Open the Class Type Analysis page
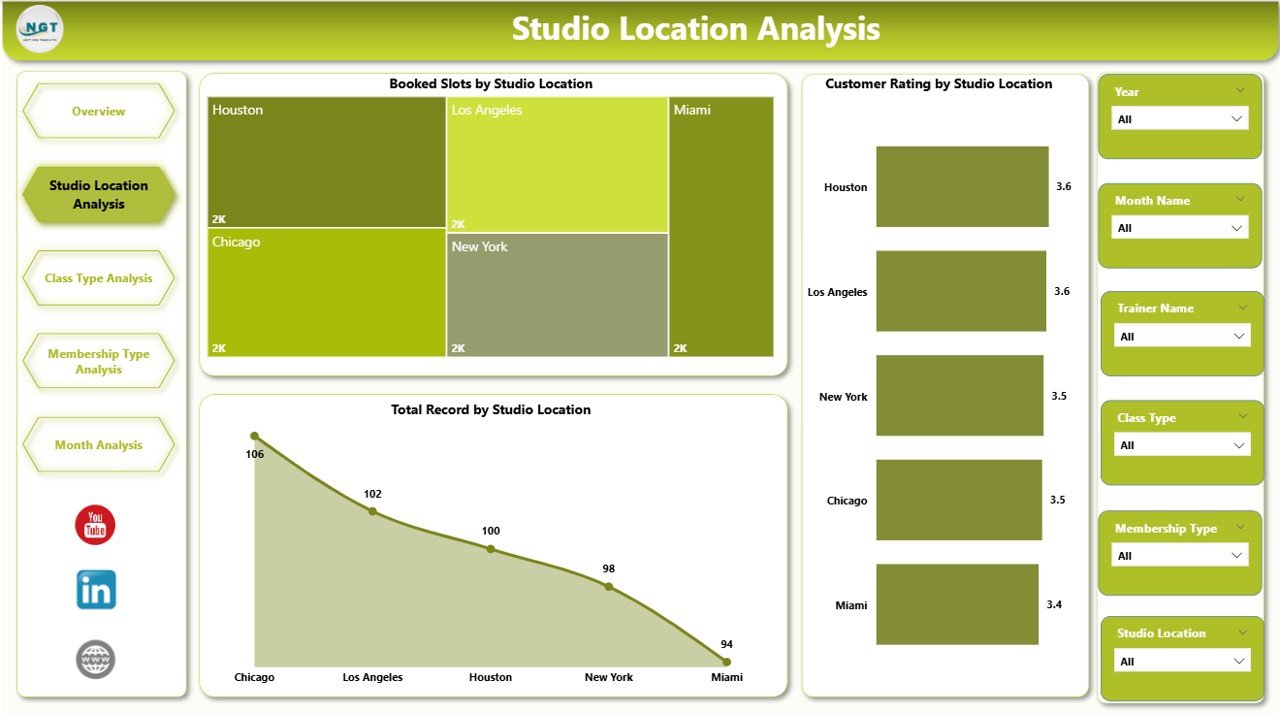 (x=98, y=278)
